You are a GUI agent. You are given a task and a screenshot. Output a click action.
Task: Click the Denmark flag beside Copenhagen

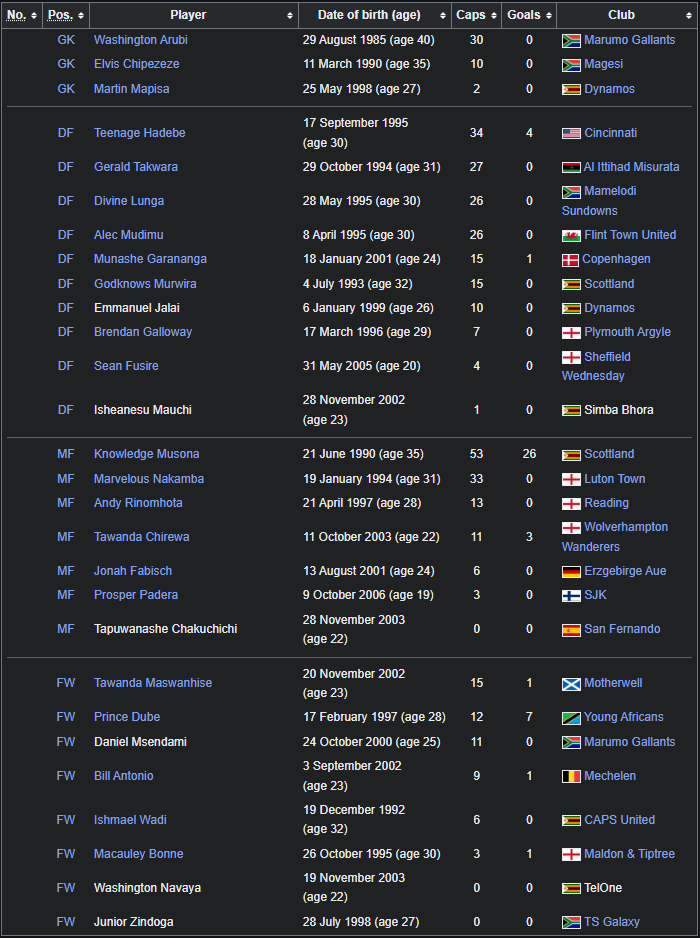[571, 260]
